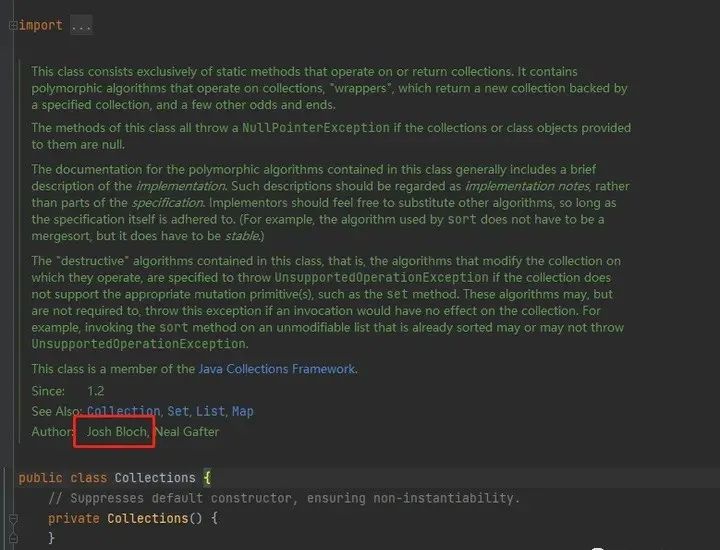
Task: Click the Collections class name declaration
Action: pyautogui.click(x=155, y=478)
